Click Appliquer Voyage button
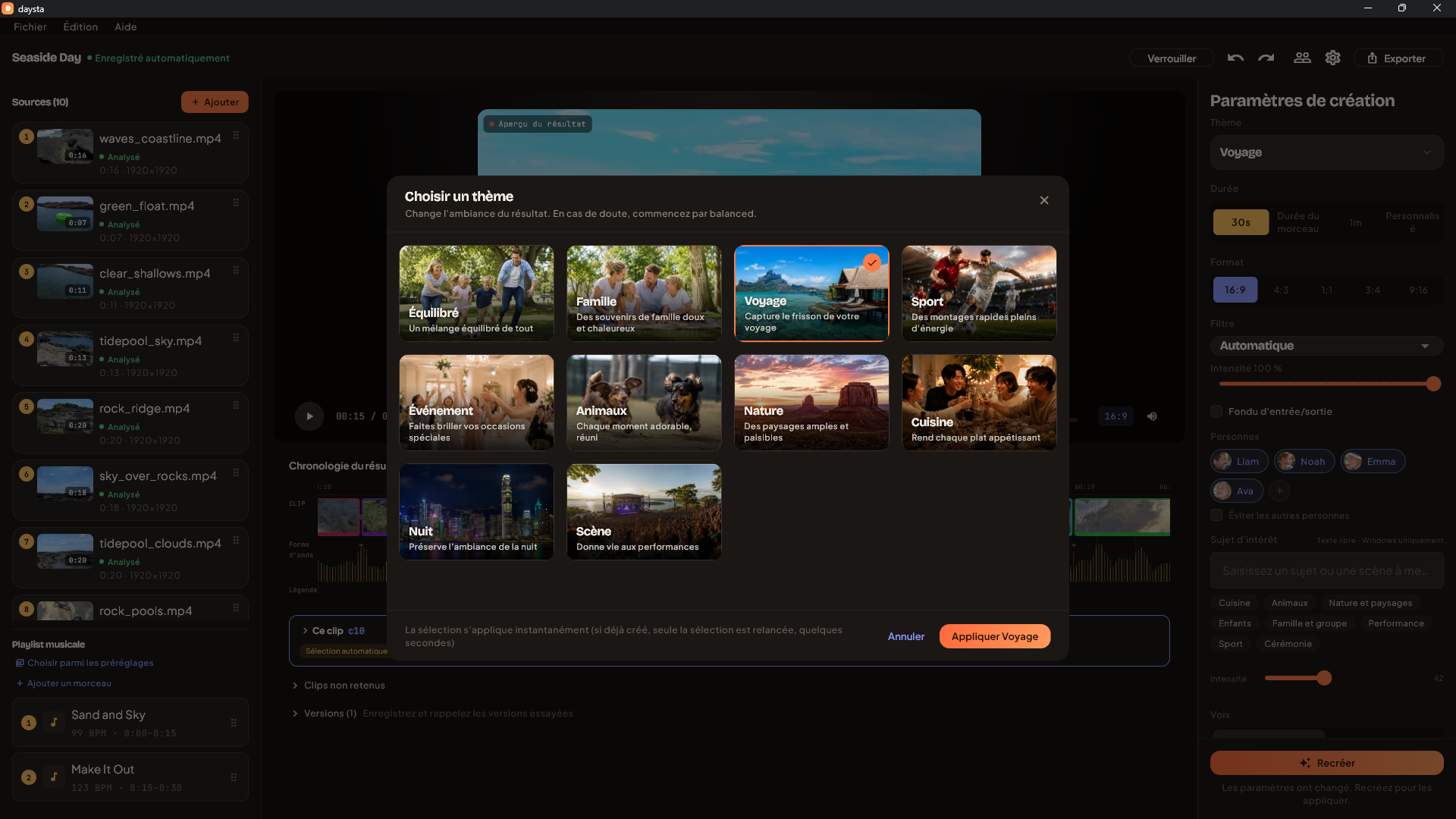This screenshot has height=819, width=1456. (x=995, y=636)
